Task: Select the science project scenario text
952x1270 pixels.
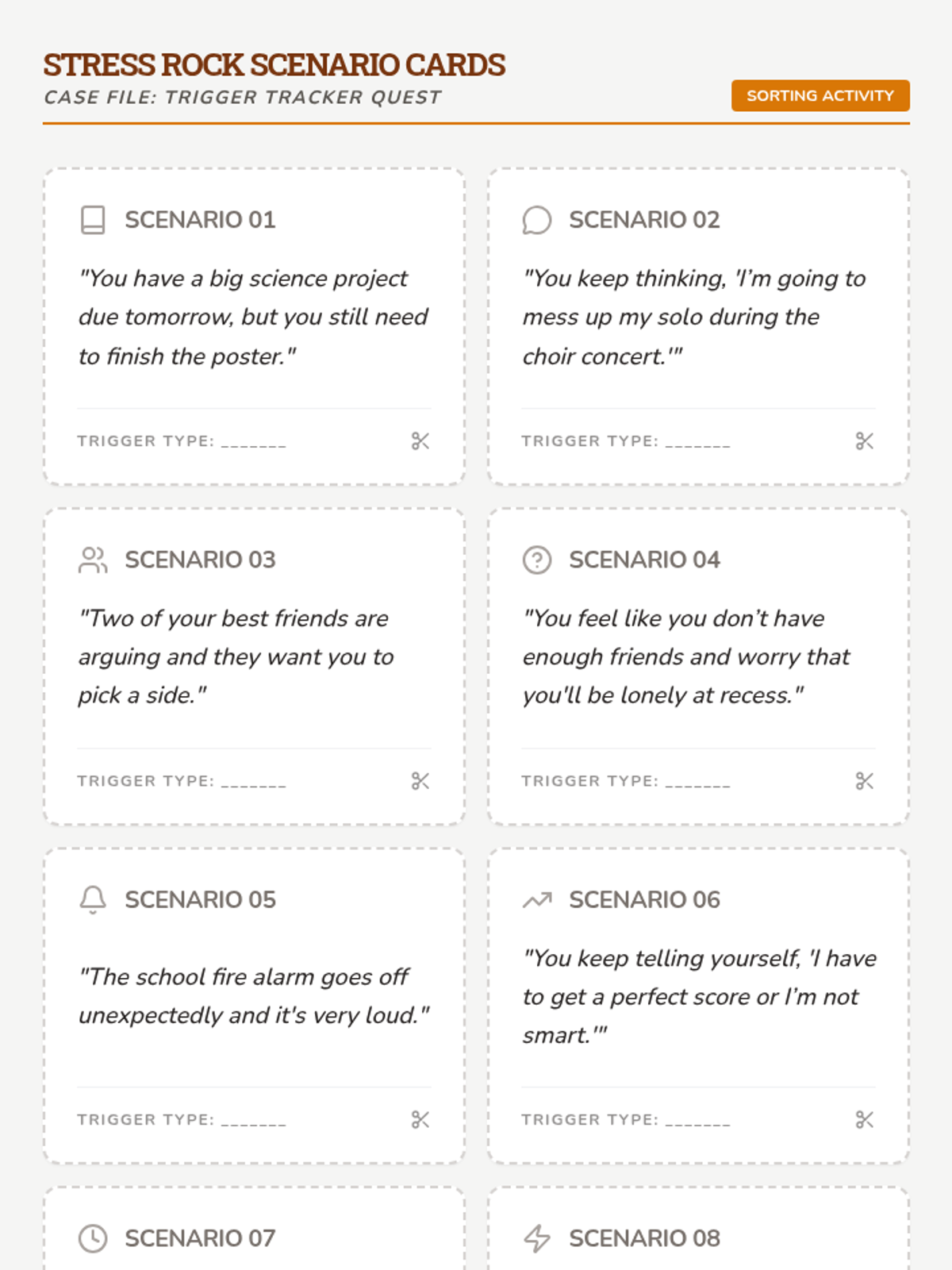Action: [252, 317]
